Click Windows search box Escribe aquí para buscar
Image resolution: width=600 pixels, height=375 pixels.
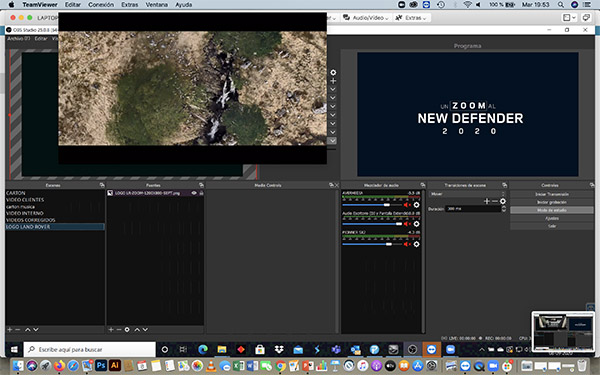click(x=90, y=349)
